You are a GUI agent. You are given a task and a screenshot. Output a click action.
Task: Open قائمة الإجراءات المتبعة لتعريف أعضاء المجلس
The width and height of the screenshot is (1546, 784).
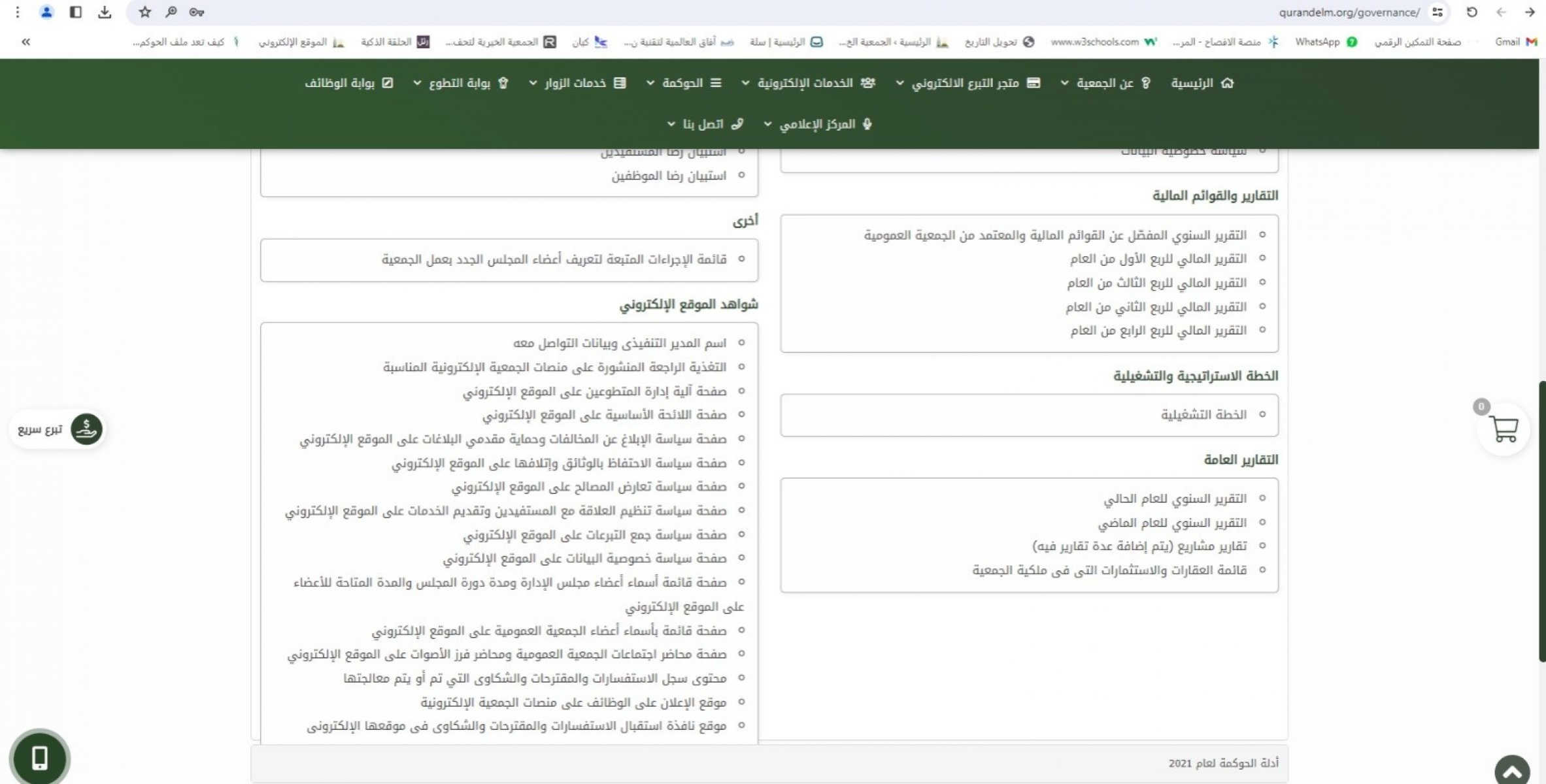(x=554, y=260)
